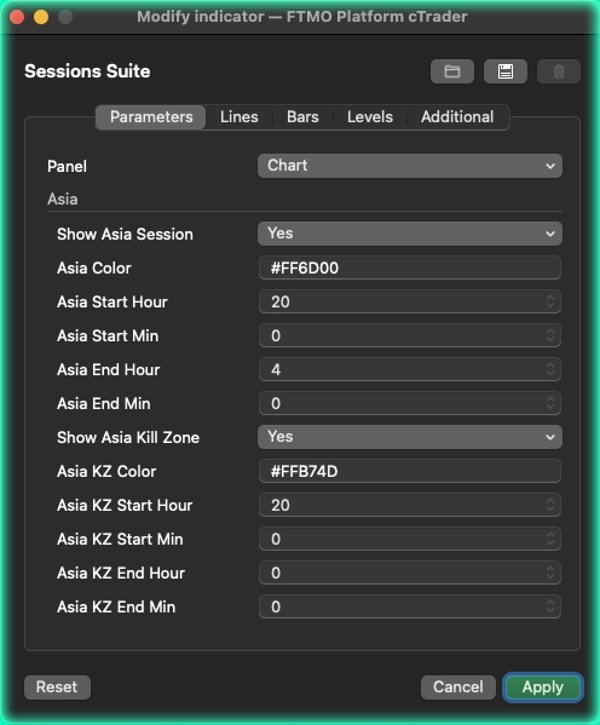
Task: Switch to the Lines tab
Action: [x=239, y=117]
